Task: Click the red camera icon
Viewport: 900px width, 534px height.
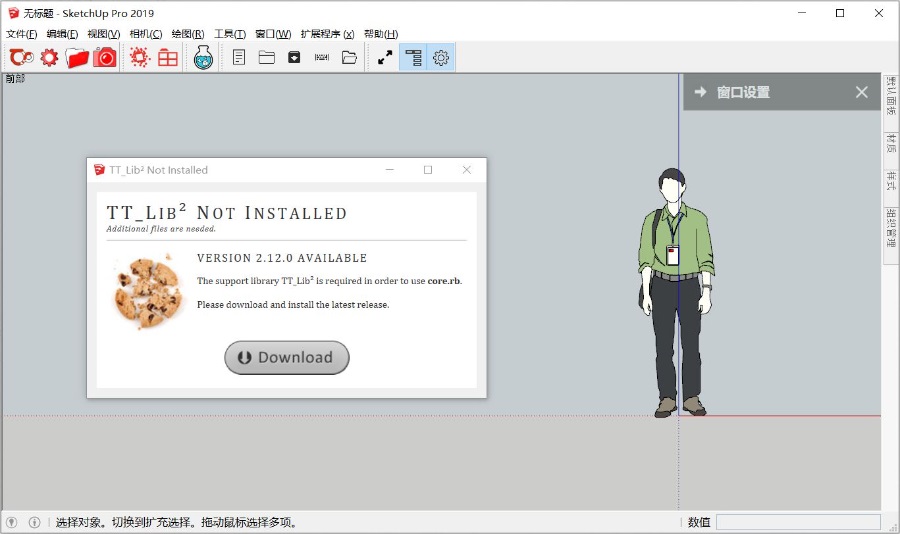Action: point(105,57)
